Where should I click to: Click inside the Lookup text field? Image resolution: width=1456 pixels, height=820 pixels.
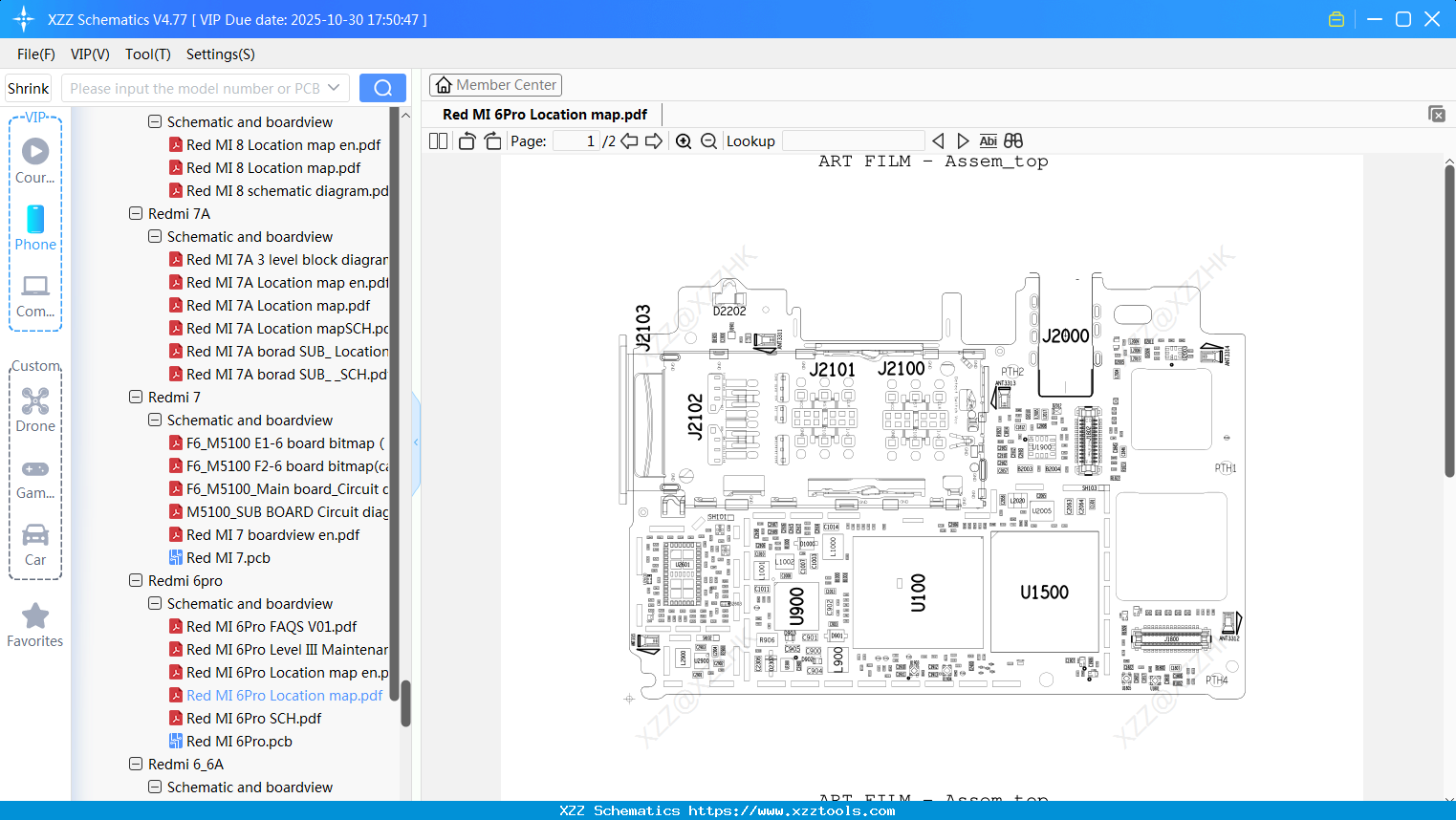854,140
